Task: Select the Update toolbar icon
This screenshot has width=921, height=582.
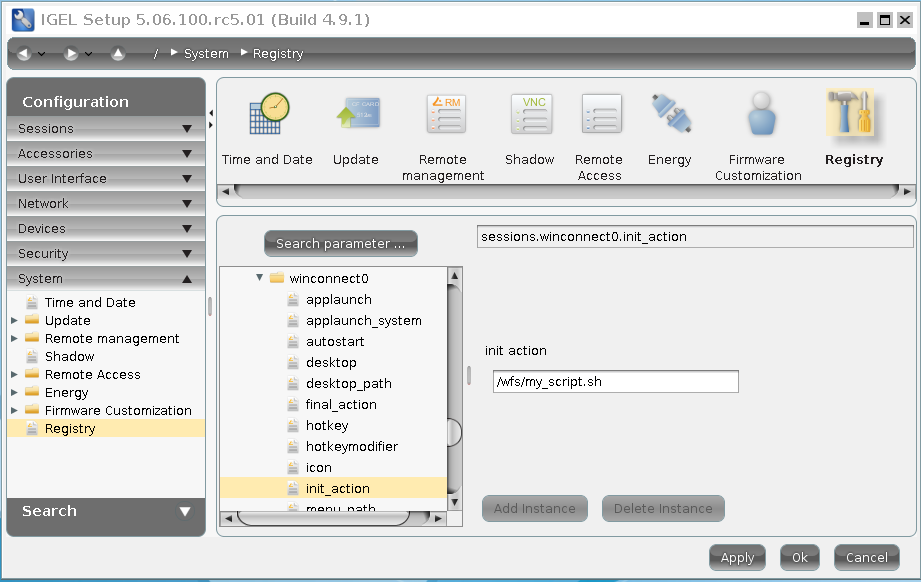Action: point(356,113)
